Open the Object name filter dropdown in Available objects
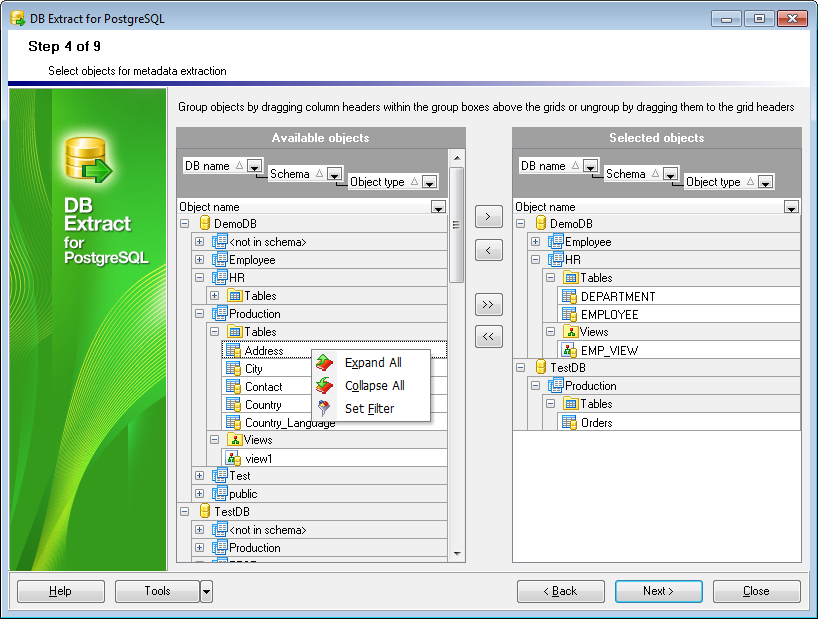Viewport: 818px width, 619px height. [438, 207]
